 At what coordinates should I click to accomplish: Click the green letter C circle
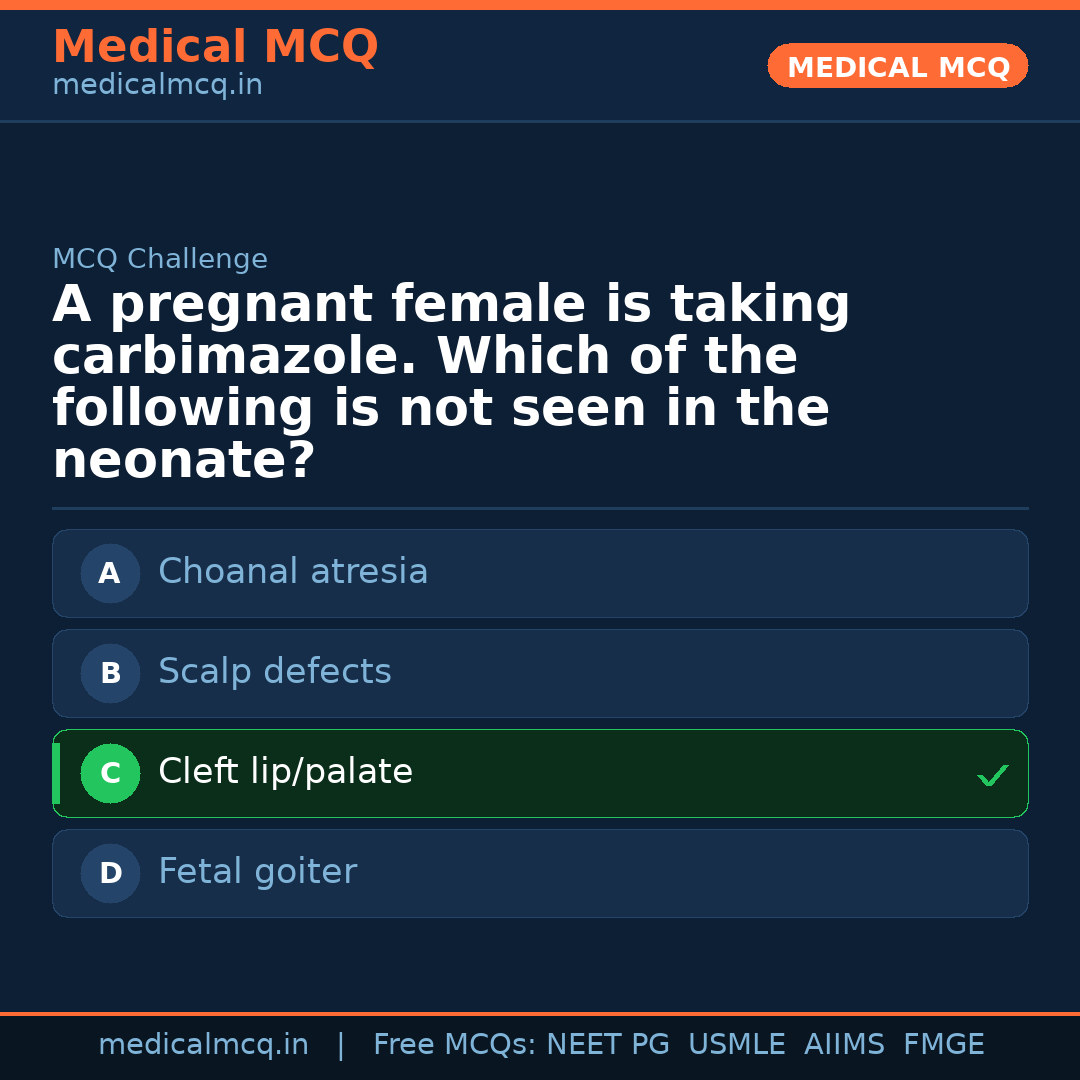pyautogui.click(x=110, y=773)
